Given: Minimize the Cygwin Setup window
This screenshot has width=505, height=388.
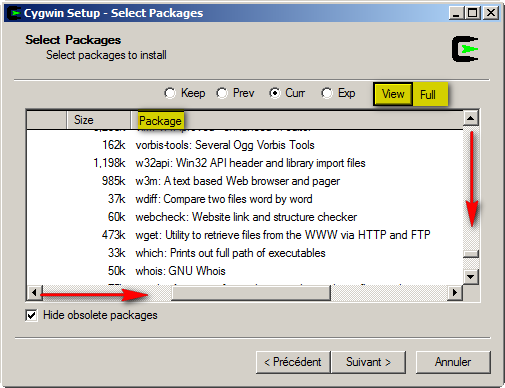Looking at the screenshot, I should (456, 13).
